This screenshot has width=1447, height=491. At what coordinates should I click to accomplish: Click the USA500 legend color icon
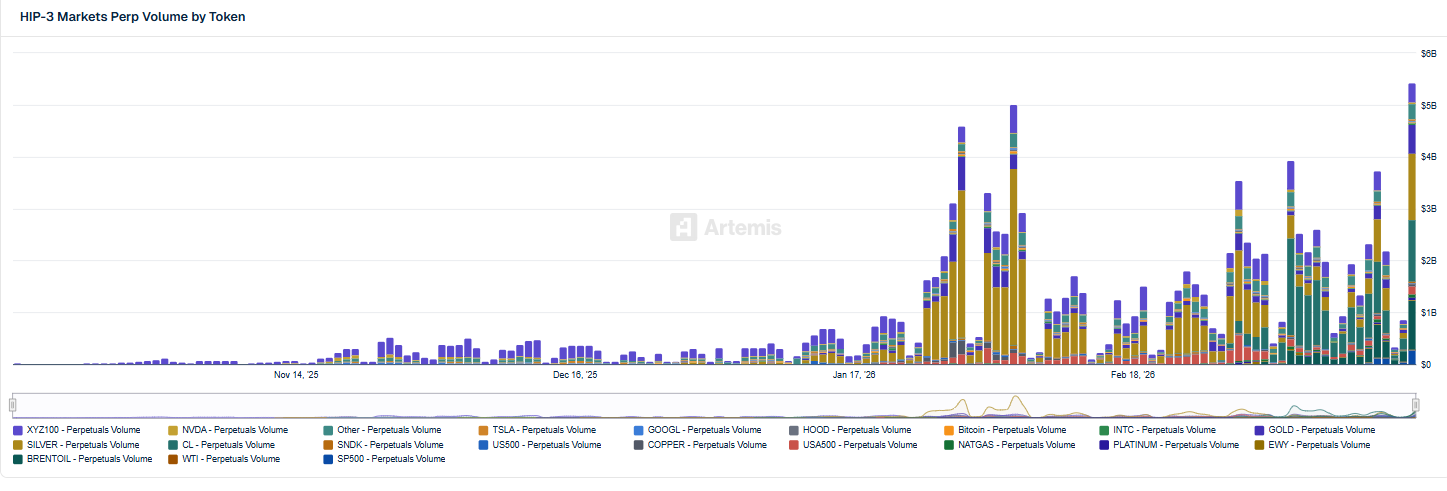click(794, 445)
